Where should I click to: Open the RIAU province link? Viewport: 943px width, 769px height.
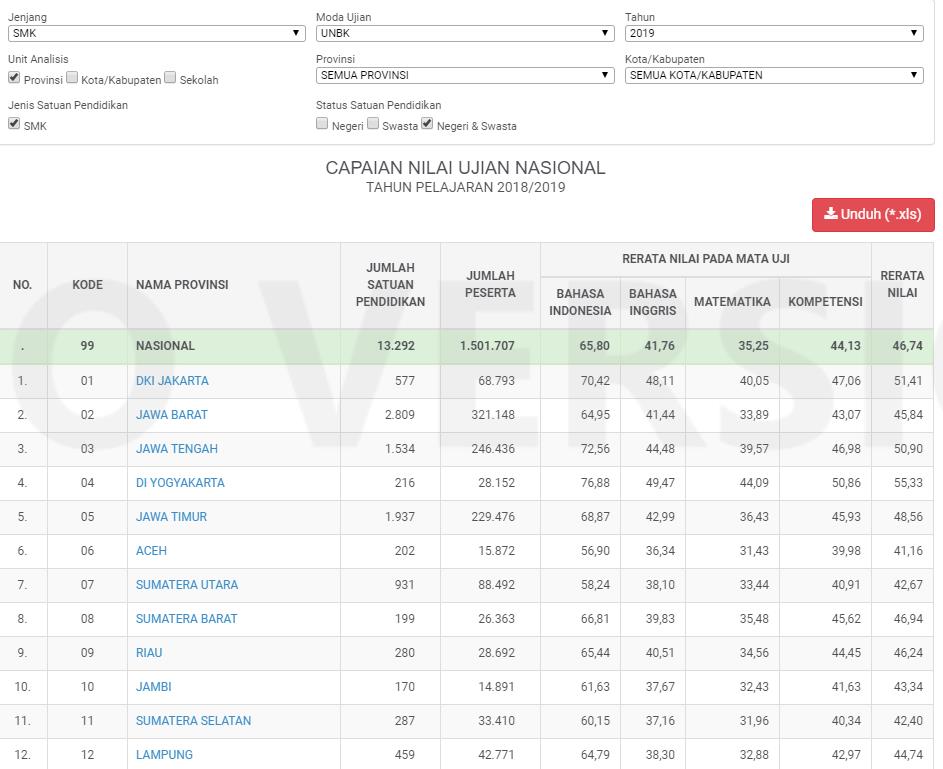149,652
